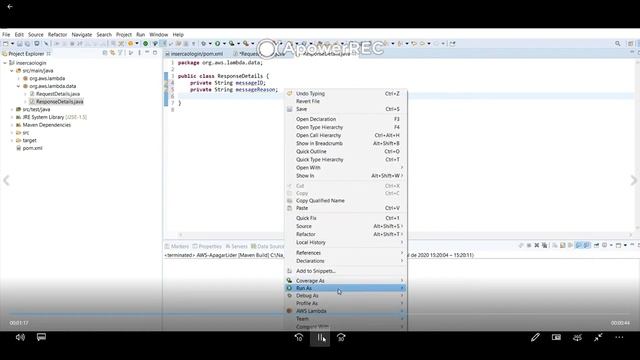640x360 pixels.
Task: Open the player's more options ellipsis
Action: [619, 337]
